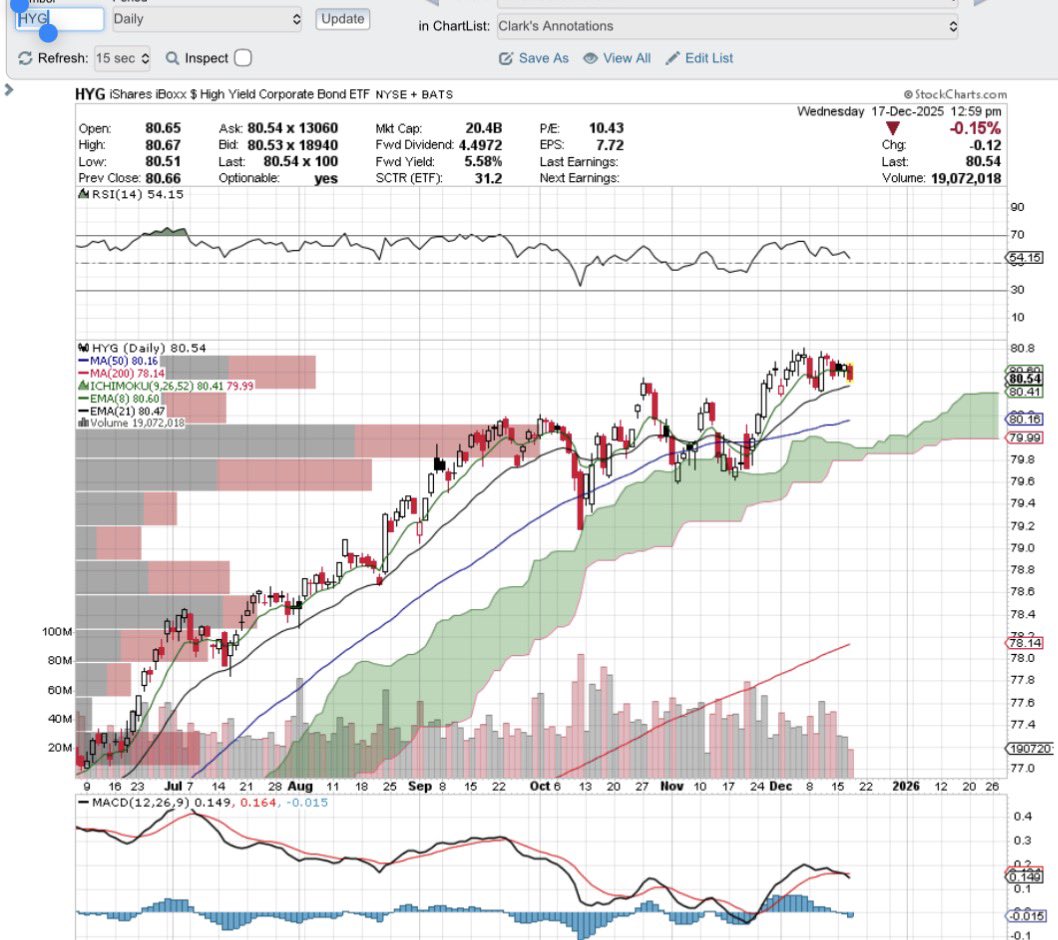Screen dimensions: 1058x940
Task: Toggle the Inspect checkbox
Action: click(243, 58)
